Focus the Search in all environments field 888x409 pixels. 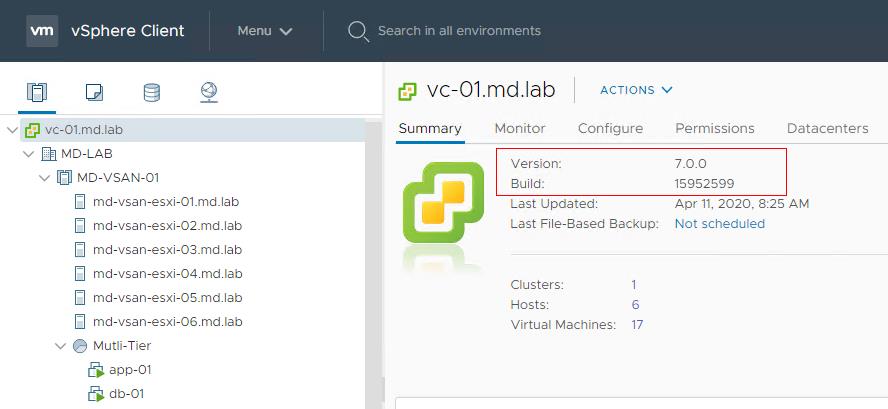459,31
